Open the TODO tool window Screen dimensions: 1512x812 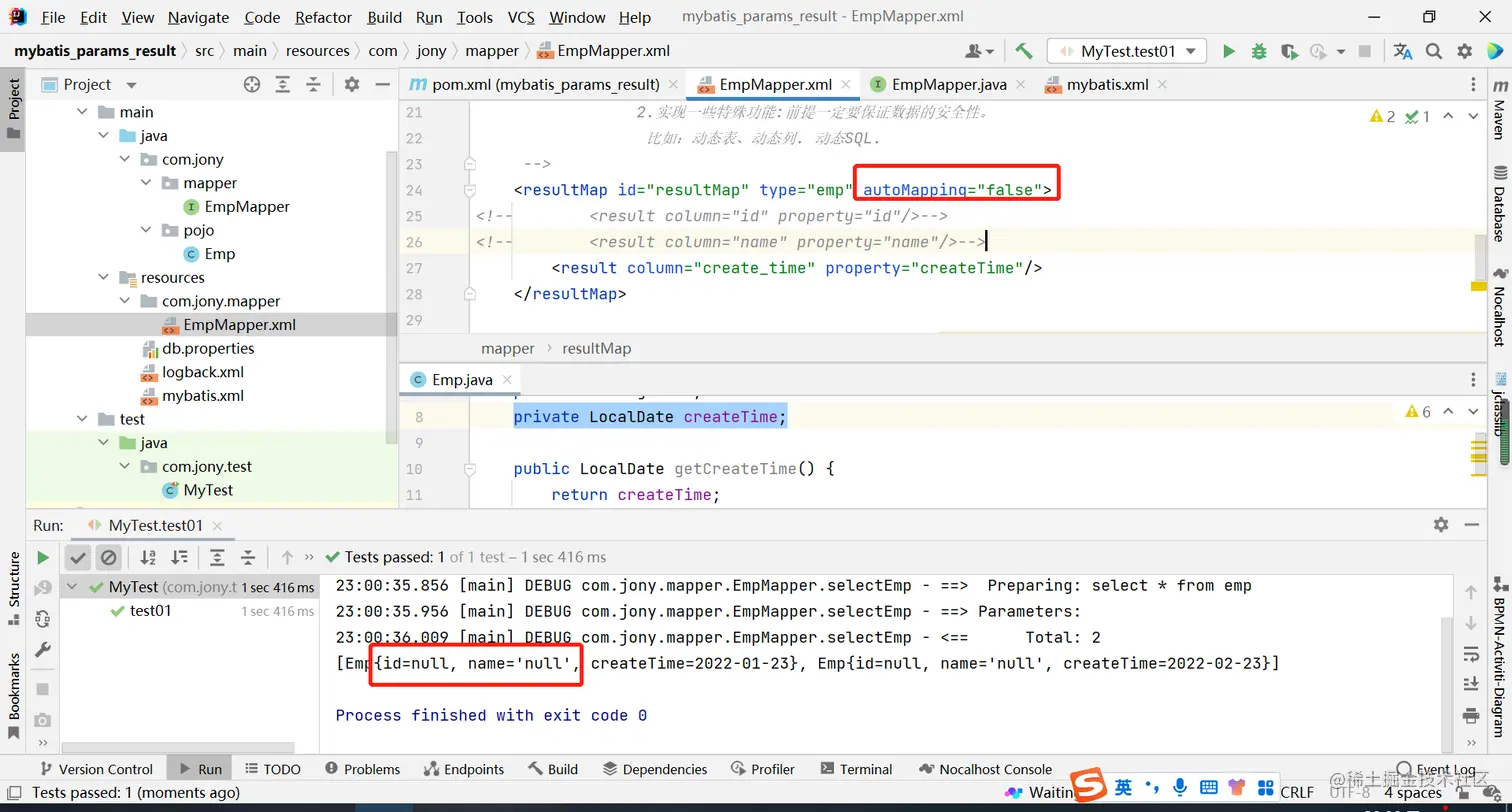pyautogui.click(x=272, y=769)
